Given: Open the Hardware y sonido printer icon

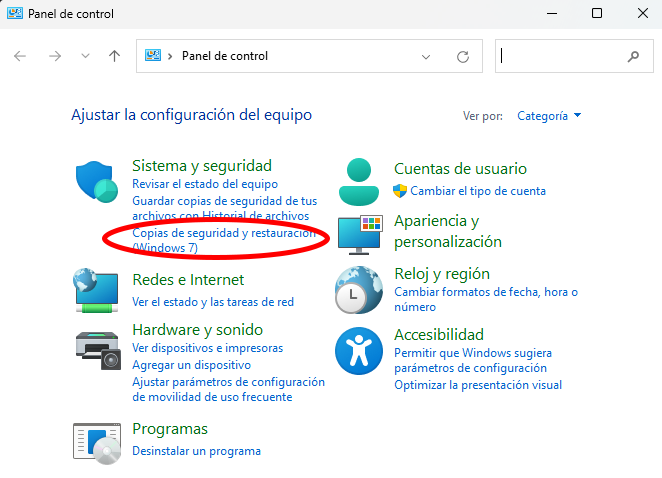Looking at the screenshot, I should pos(98,350).
